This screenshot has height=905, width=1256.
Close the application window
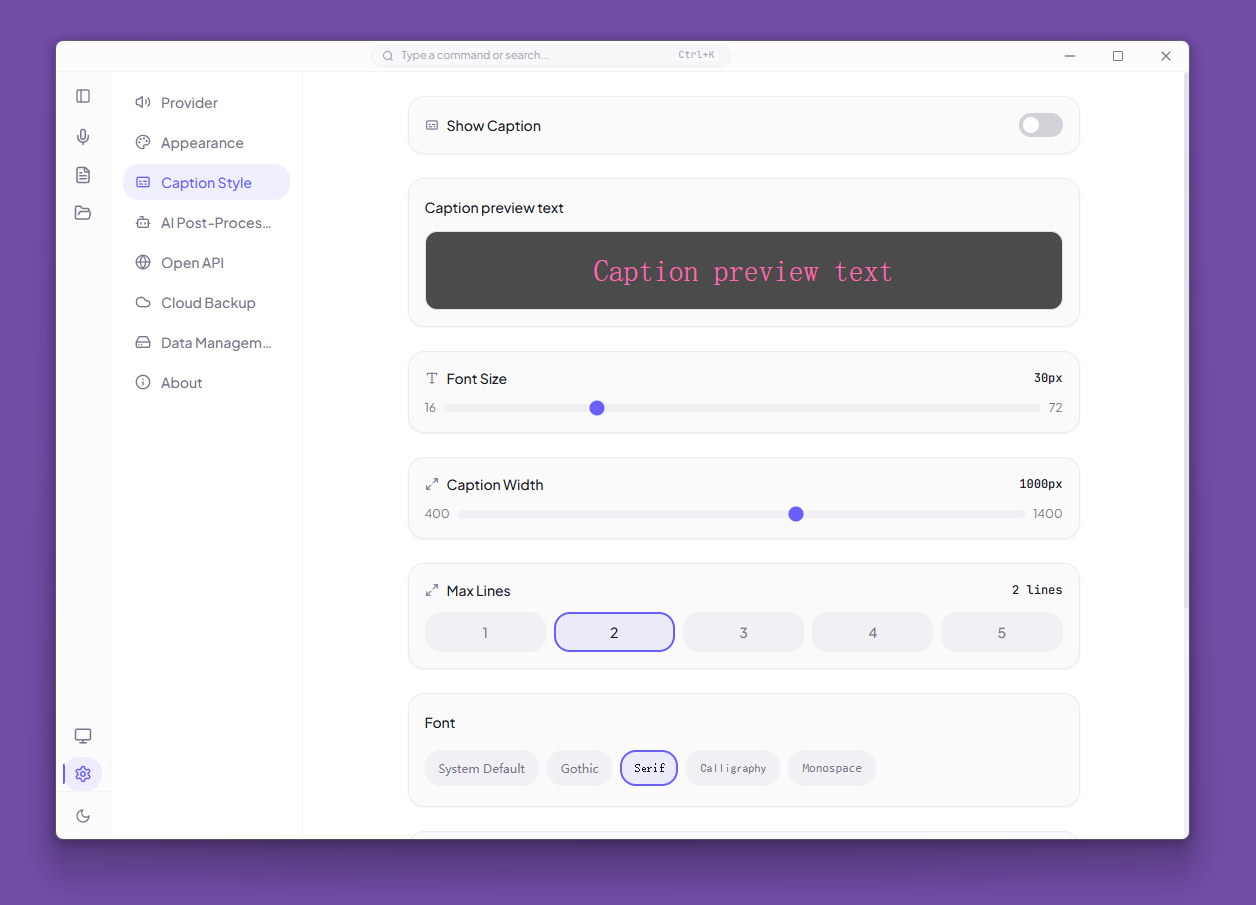pyautogui.click(x=1166, y=56)
